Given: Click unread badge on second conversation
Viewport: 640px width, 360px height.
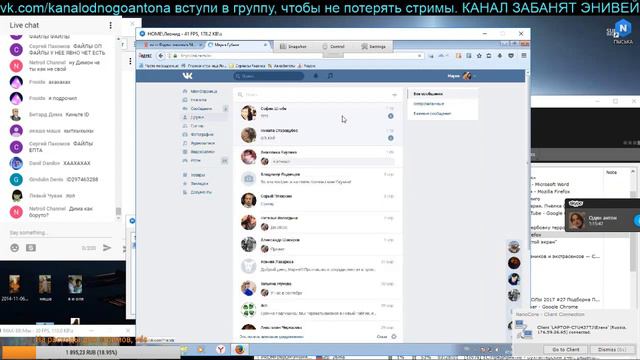Looking at the screenshot, I should point(391,138).
